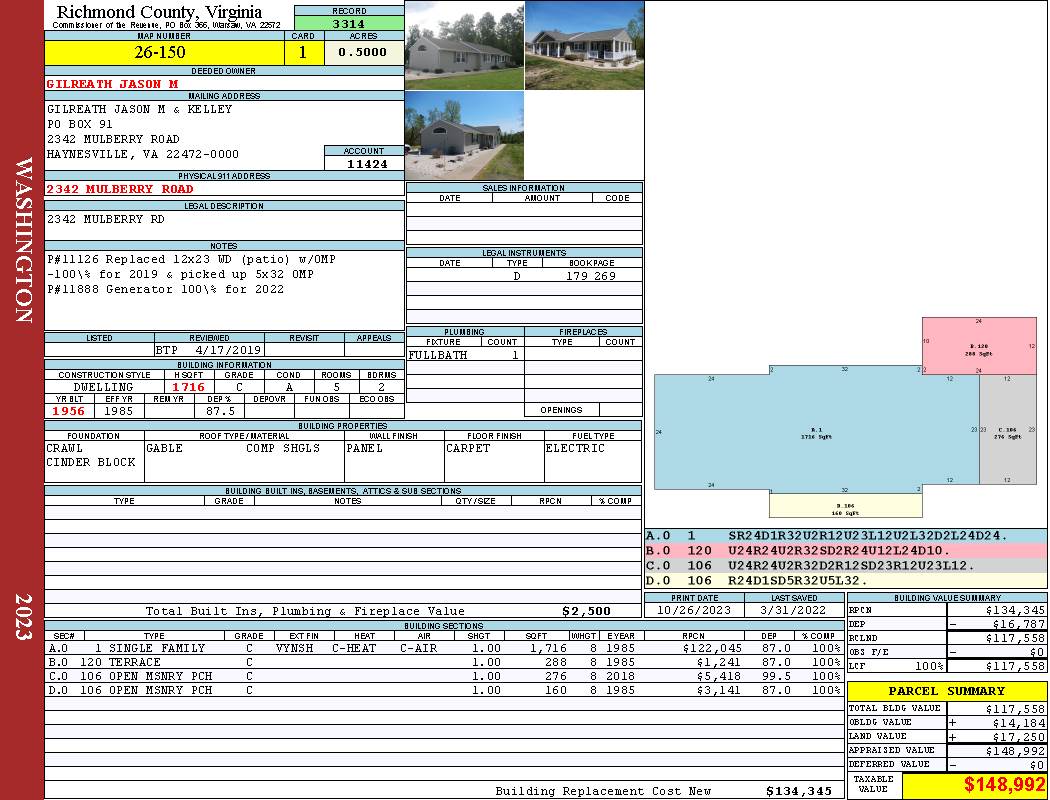Click the acres value 0.5000
This screenshot has width=1050, height=800.
363,52
